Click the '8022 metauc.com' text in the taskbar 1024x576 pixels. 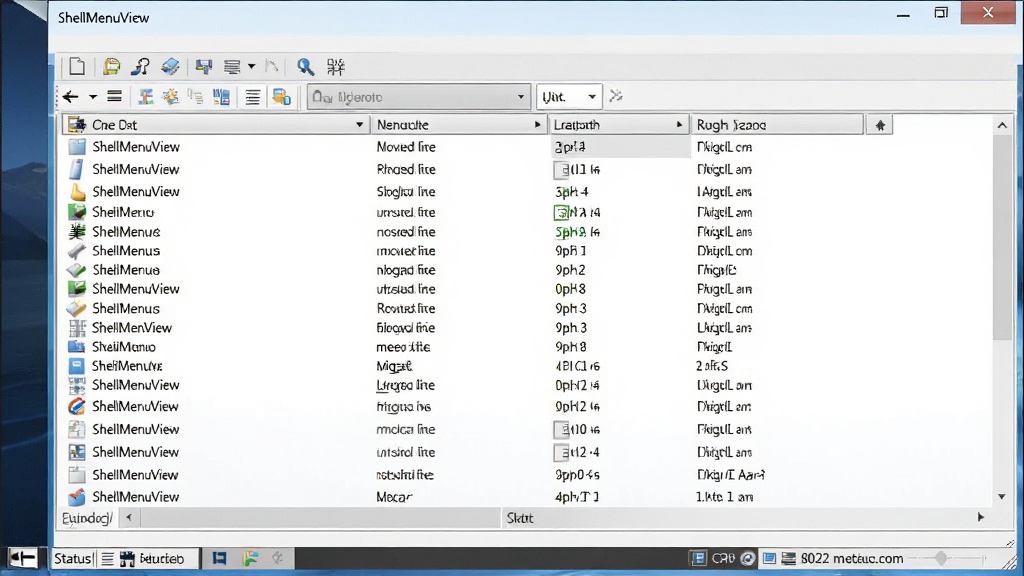coord(852,558)
